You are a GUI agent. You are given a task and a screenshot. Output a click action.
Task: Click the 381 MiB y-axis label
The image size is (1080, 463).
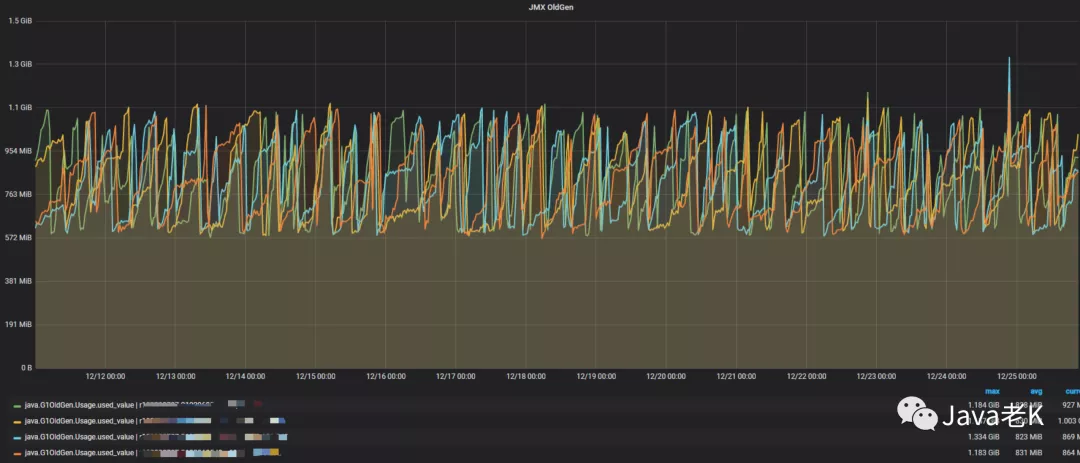click(x=19, y=281)
